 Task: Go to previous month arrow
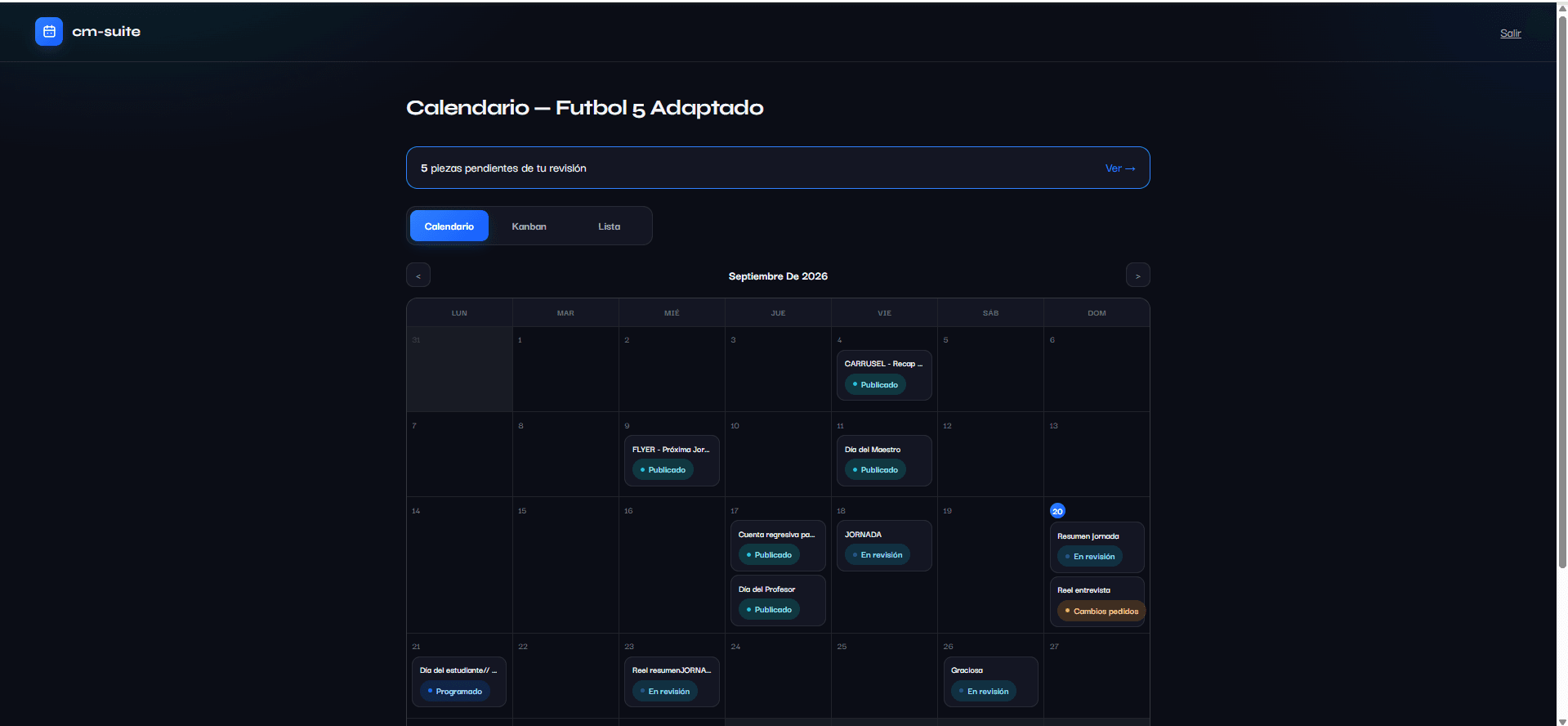pos(418,276)
